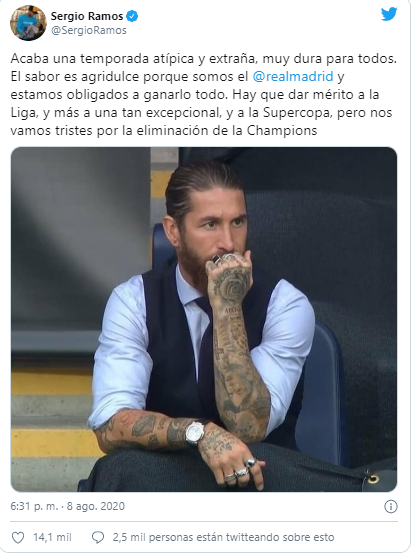Visit the @SergioRamos handle
This screenshot has width=411, height=557.
point(89,31)
